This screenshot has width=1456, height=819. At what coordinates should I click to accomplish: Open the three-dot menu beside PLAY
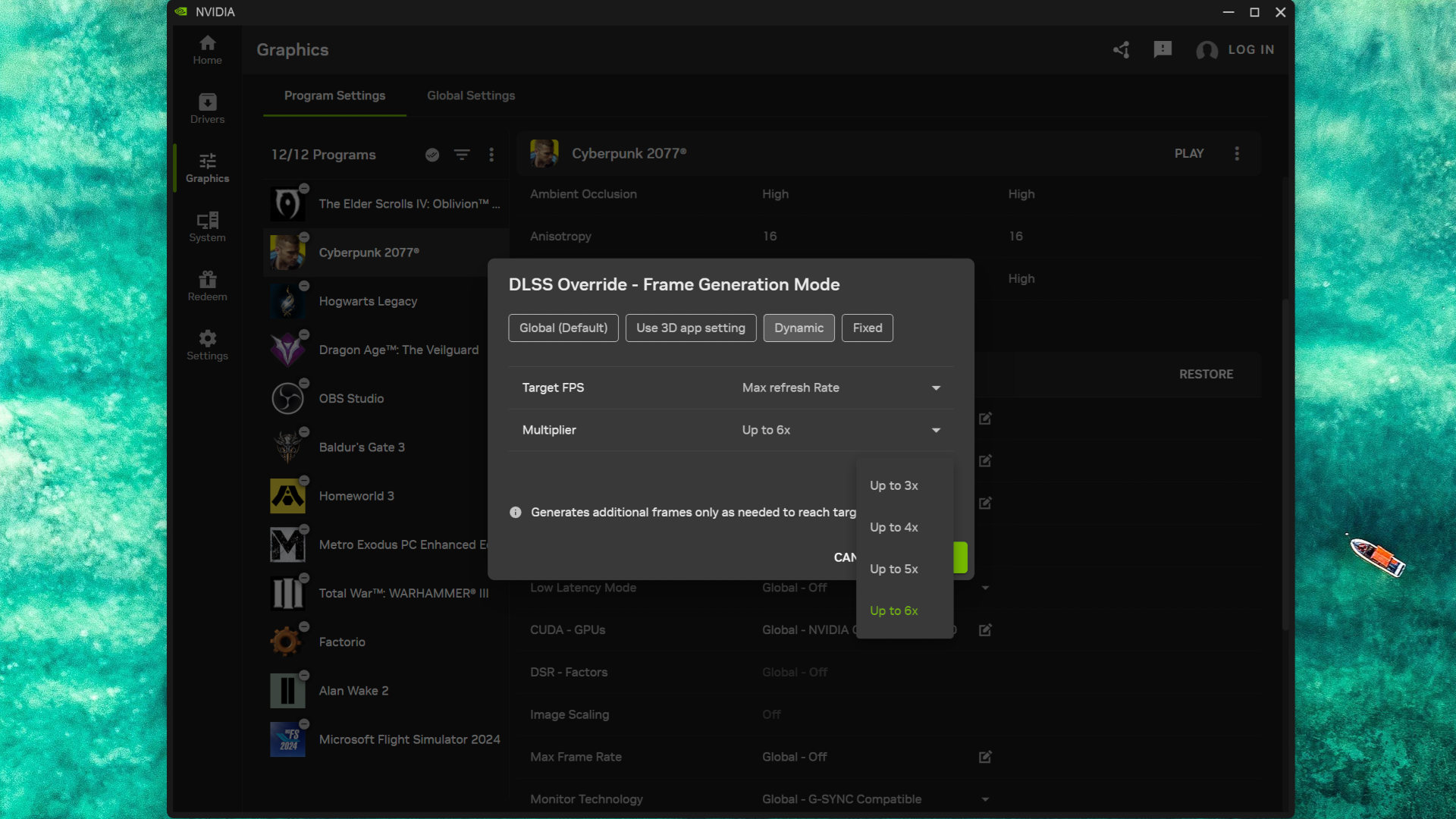click(x=1237, y=153)
